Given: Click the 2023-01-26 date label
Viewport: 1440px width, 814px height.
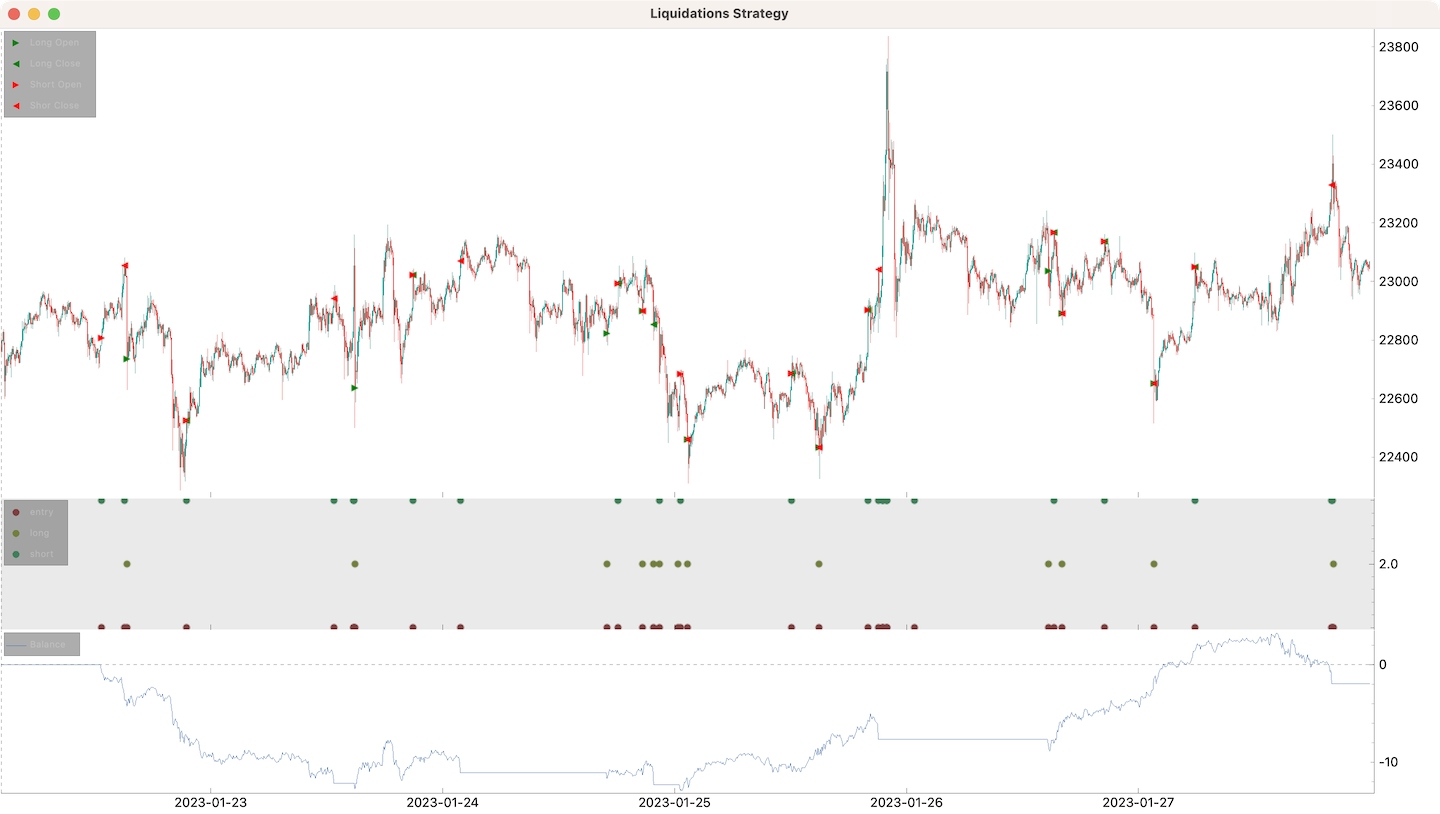Looking at the screenshot, I should pos(907,802).
